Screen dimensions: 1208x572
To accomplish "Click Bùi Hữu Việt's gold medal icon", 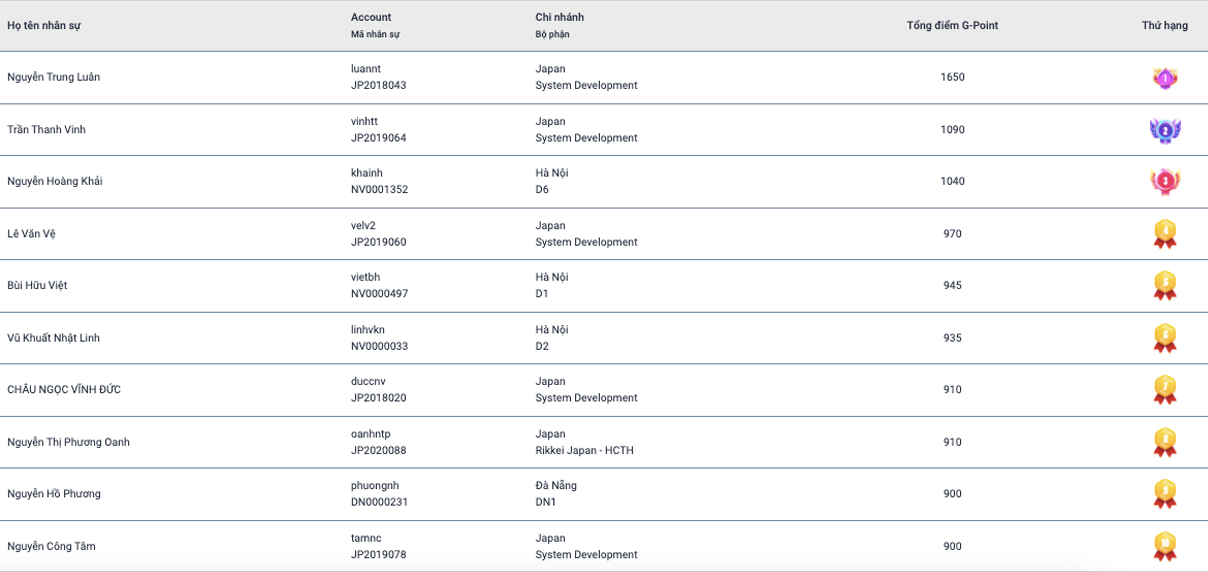I will pyautogui.click(x=1165, y=286).
